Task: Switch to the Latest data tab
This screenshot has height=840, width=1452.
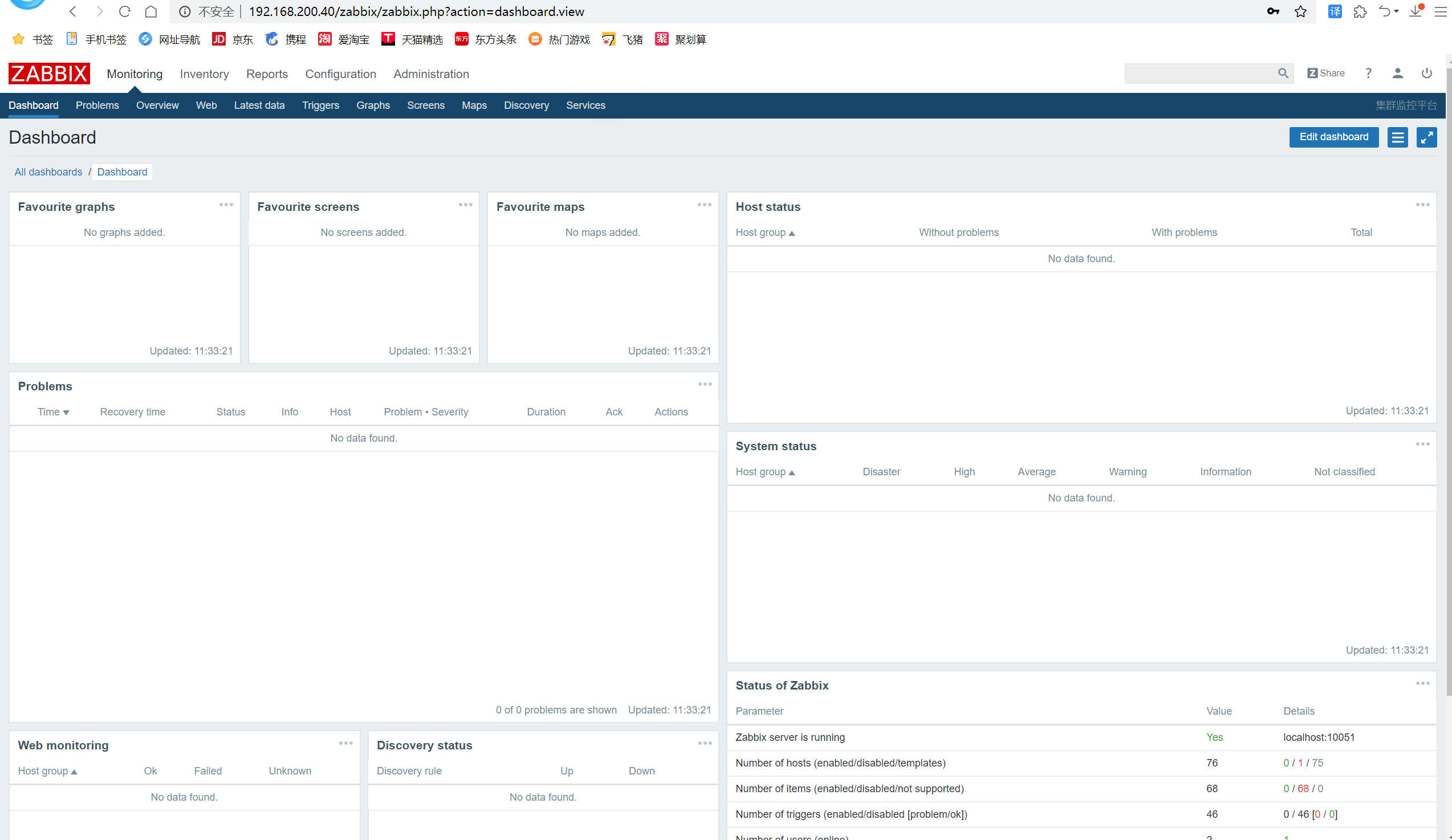Action: pos(259,105)
